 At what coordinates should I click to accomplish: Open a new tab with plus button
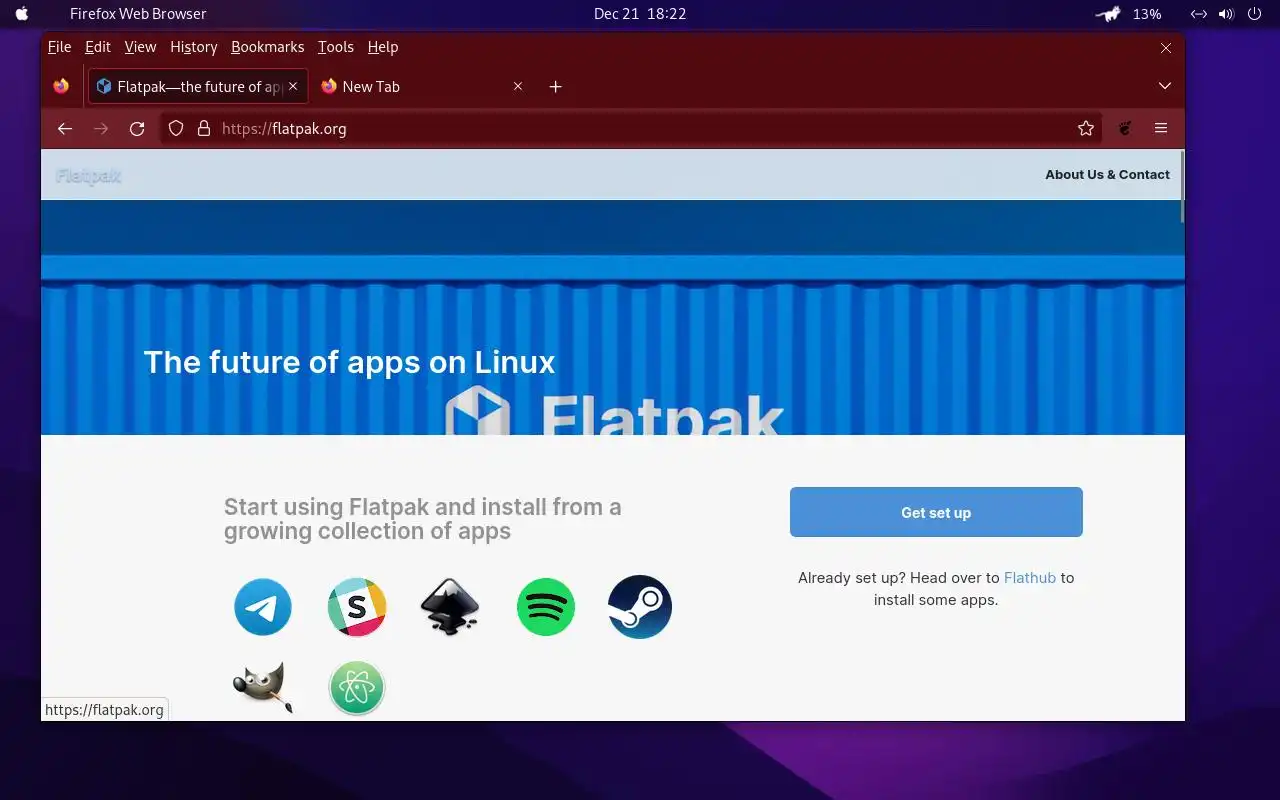(556, 87)
